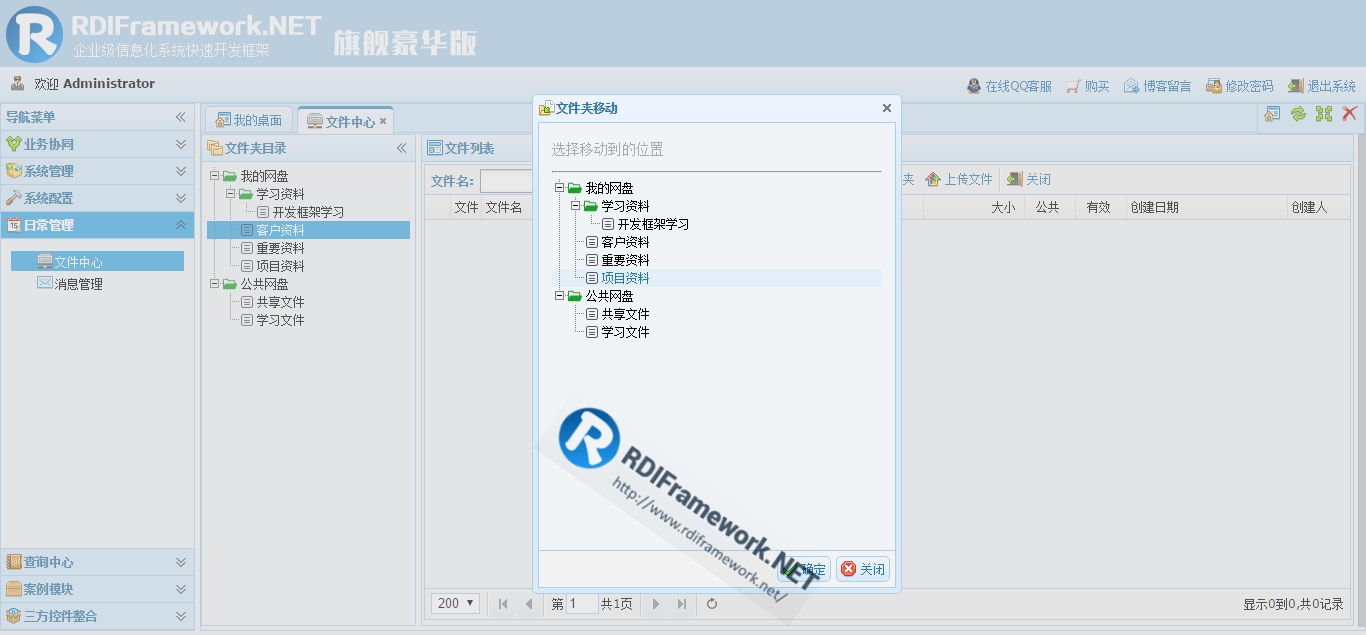
Task: Expand the 系统管理 accordion arrow
Action: click(181, 171)
